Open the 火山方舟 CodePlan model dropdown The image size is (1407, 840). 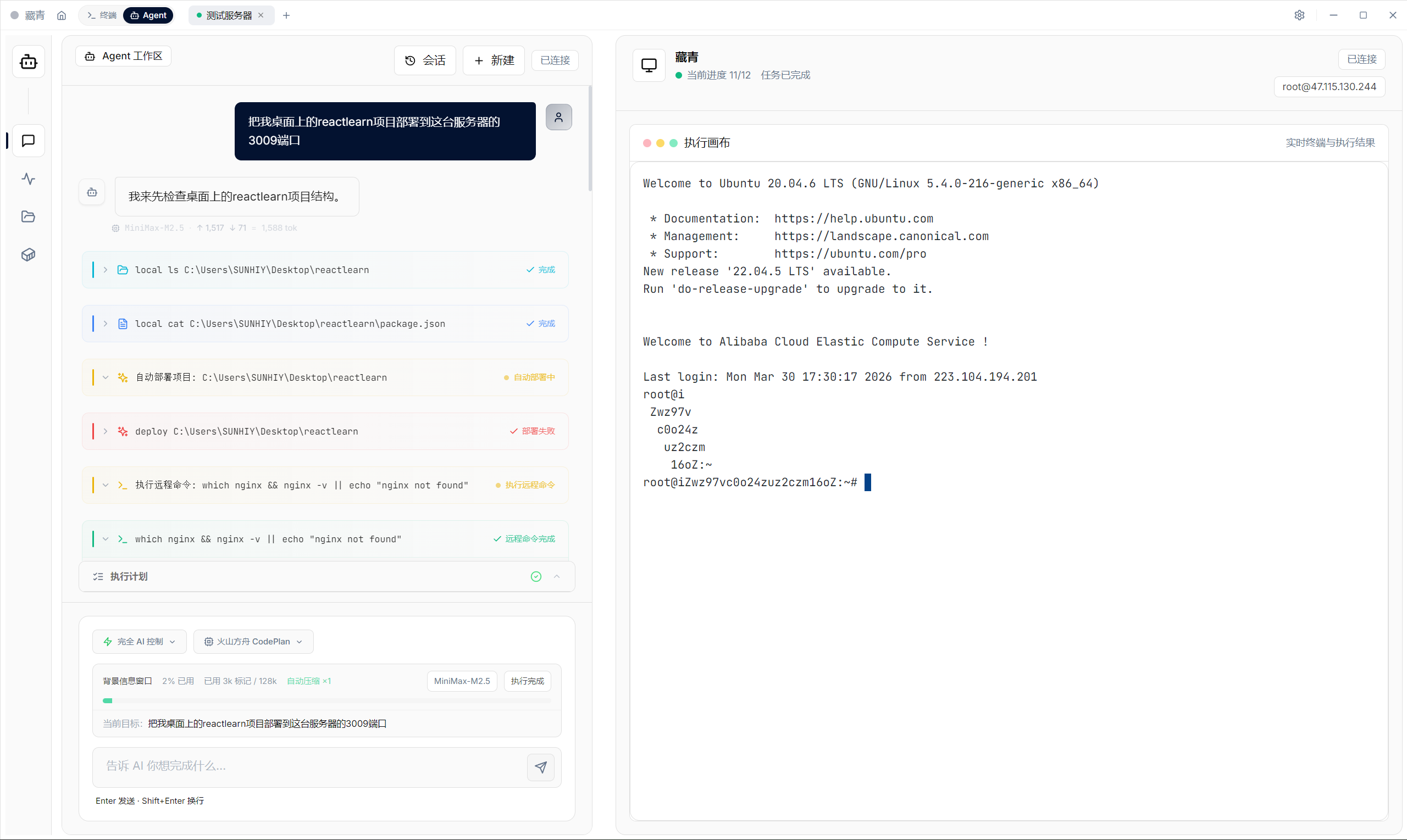point(253,641)
